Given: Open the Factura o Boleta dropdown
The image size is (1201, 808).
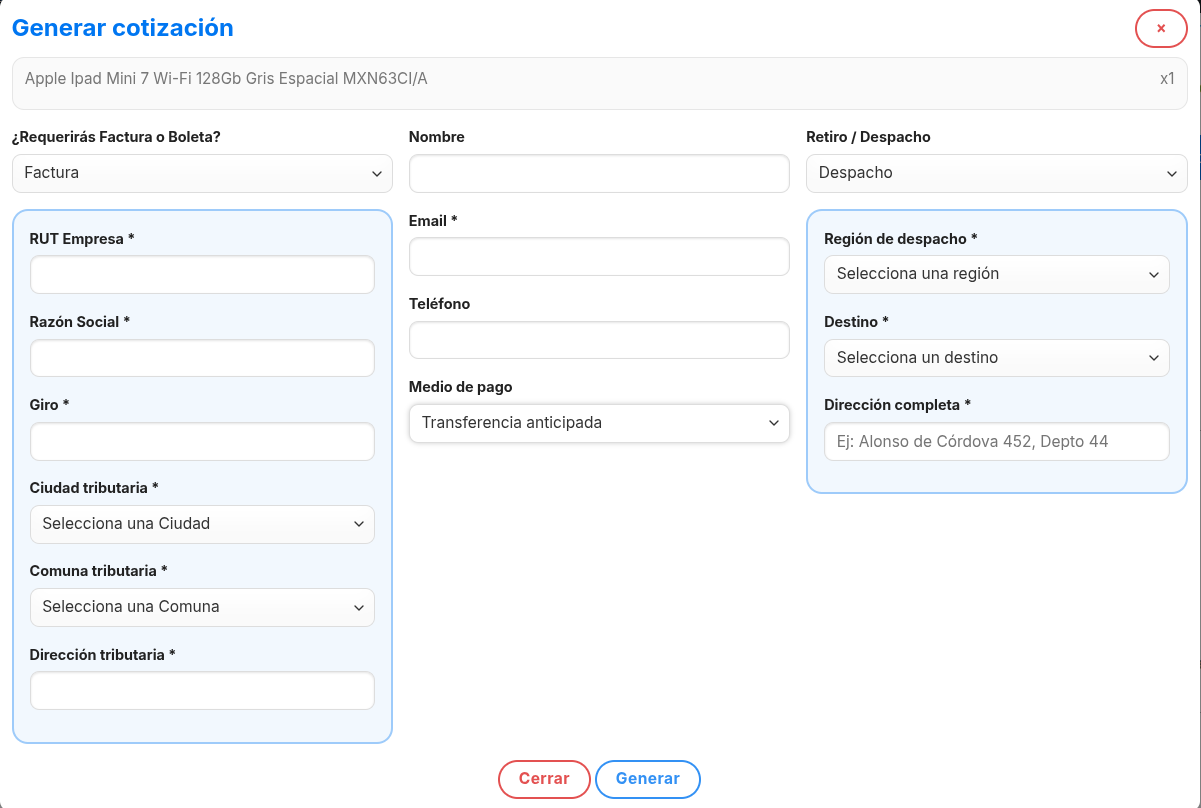Looking at the screenshot, I should (202, 173).
